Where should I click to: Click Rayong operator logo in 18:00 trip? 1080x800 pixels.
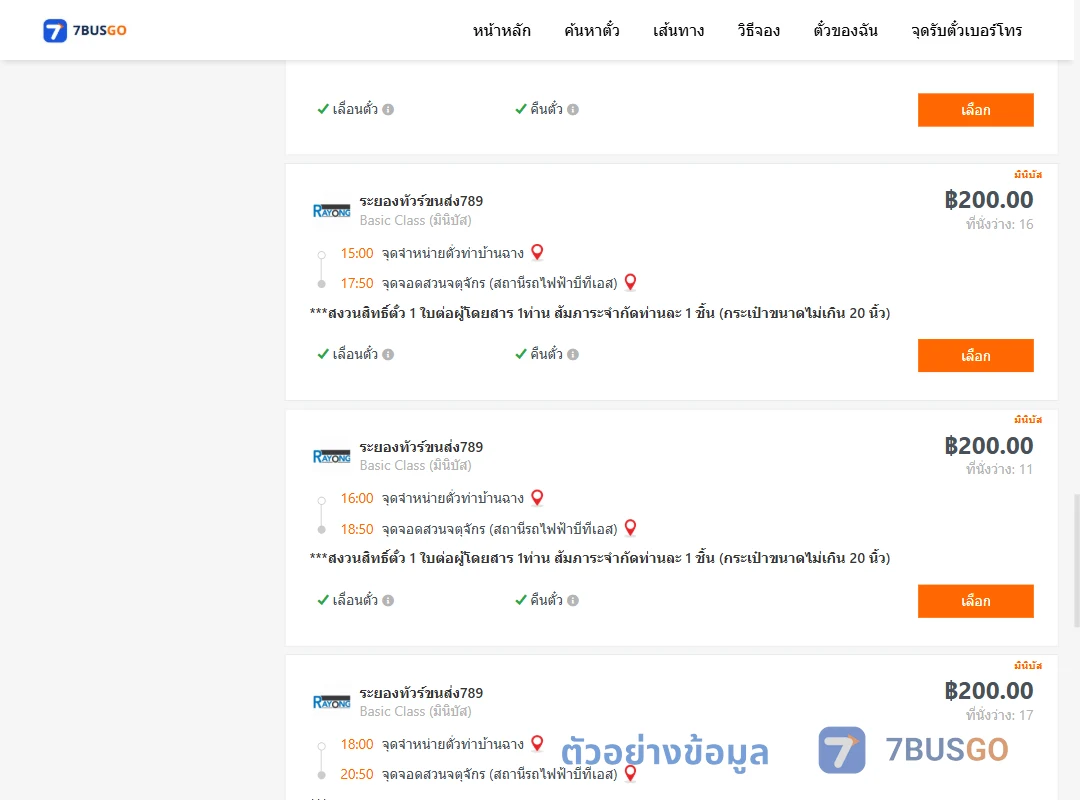(331, 701)
